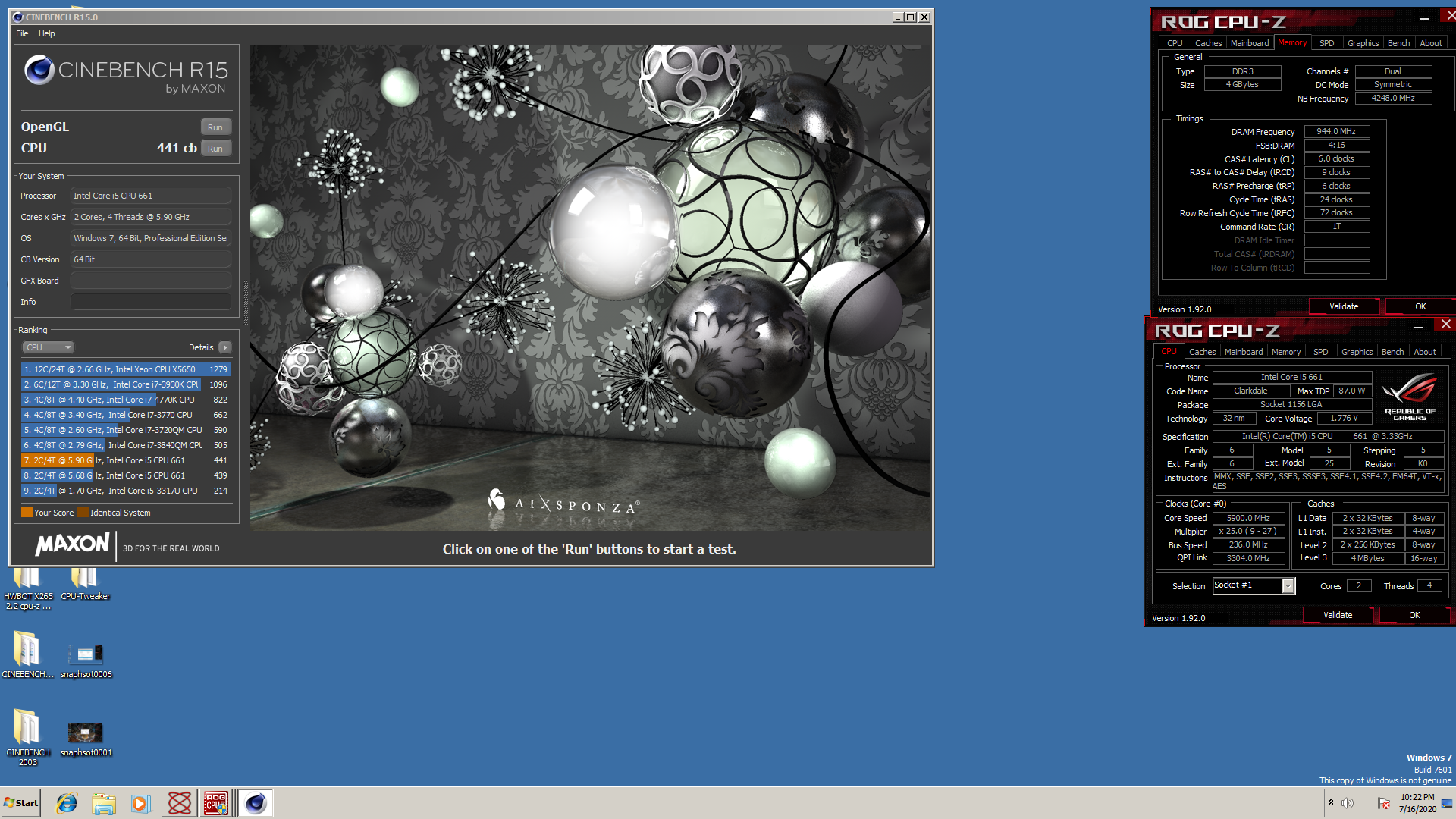Switch to the ROG CPU-Z taskbar item
The width and height of the screenshot is (1456, 819).
click(216, 803)
